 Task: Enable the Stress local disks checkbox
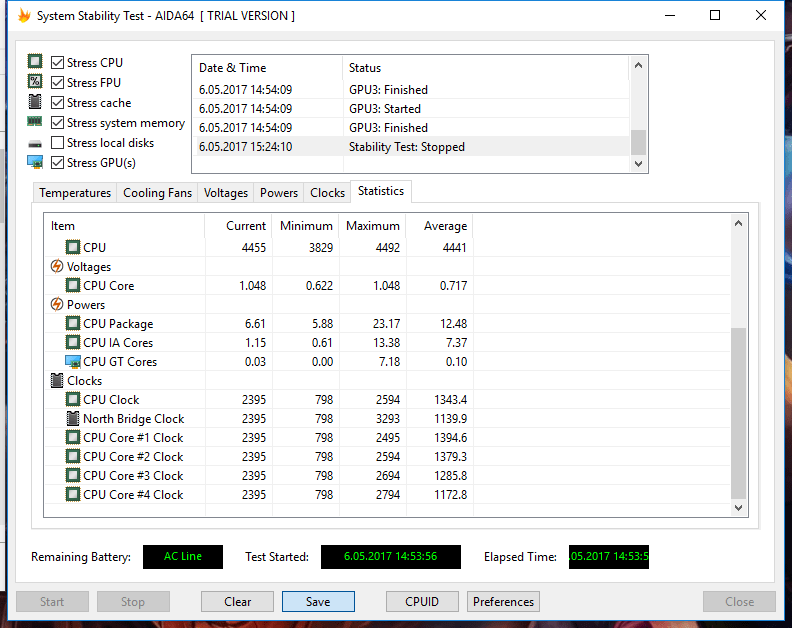pyautogui.click(x=58, y=142)
